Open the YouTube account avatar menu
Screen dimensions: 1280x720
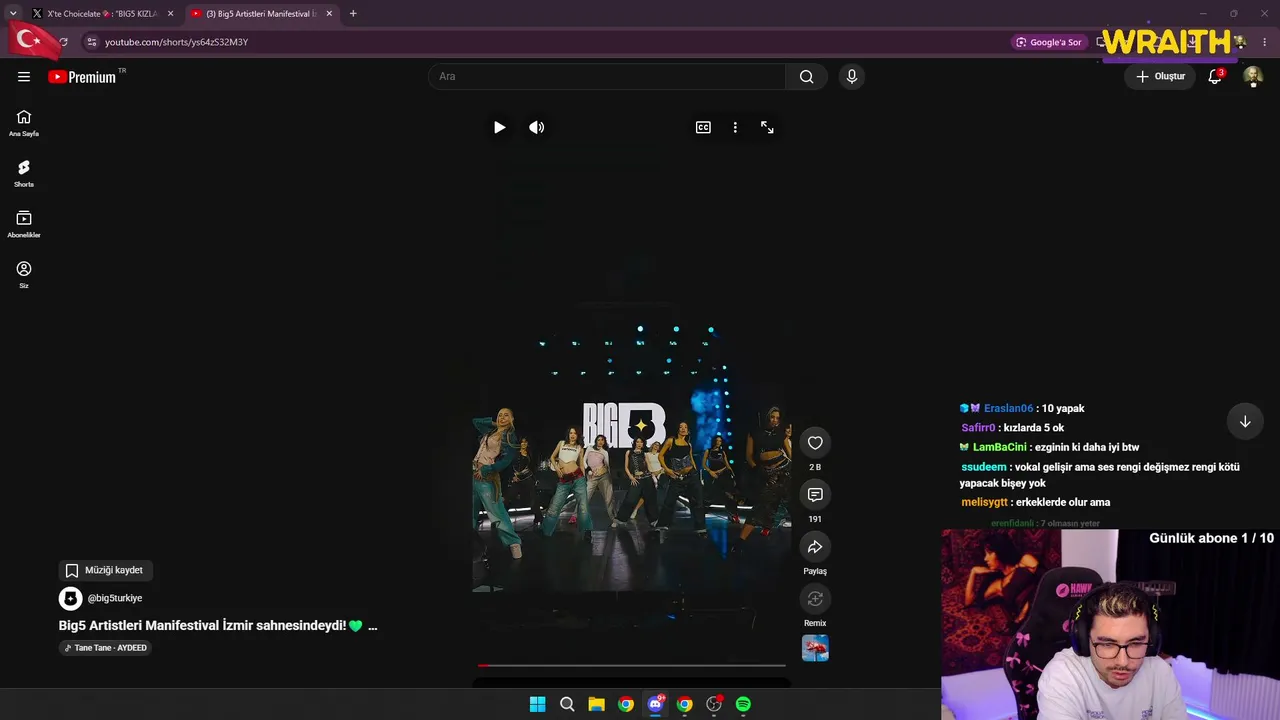click(1252, 76)
